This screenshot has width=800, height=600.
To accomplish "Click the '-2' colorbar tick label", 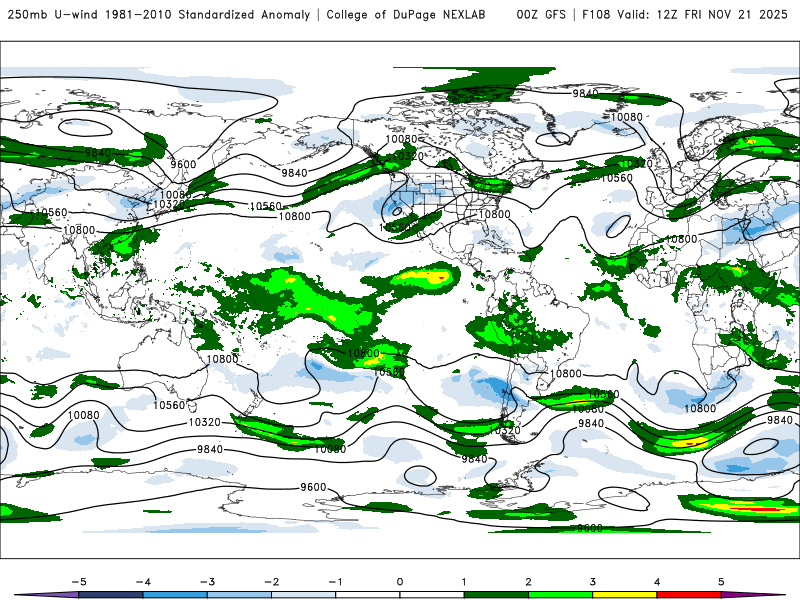I will click(271, 582).
